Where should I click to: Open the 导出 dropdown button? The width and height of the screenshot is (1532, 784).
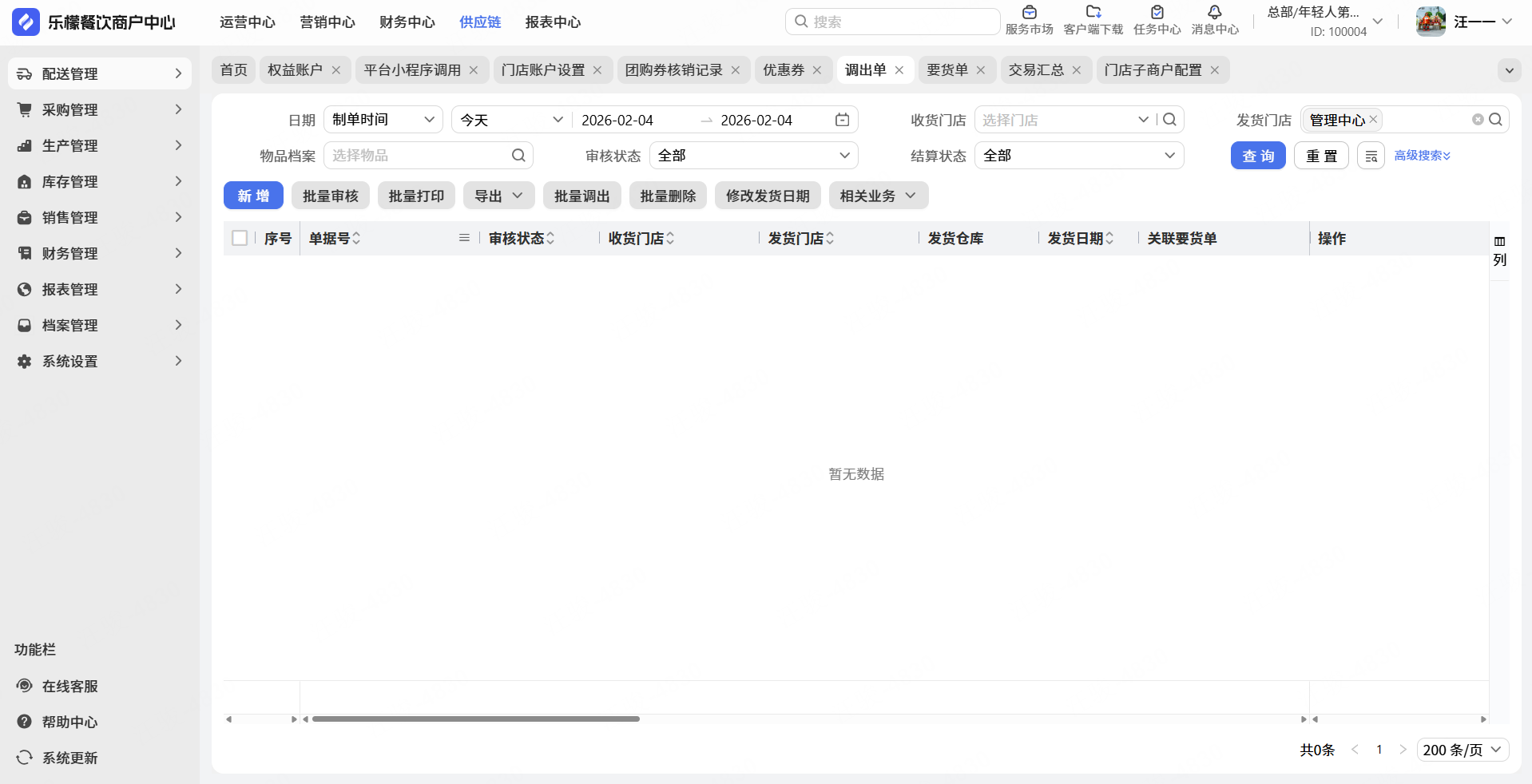499,196
